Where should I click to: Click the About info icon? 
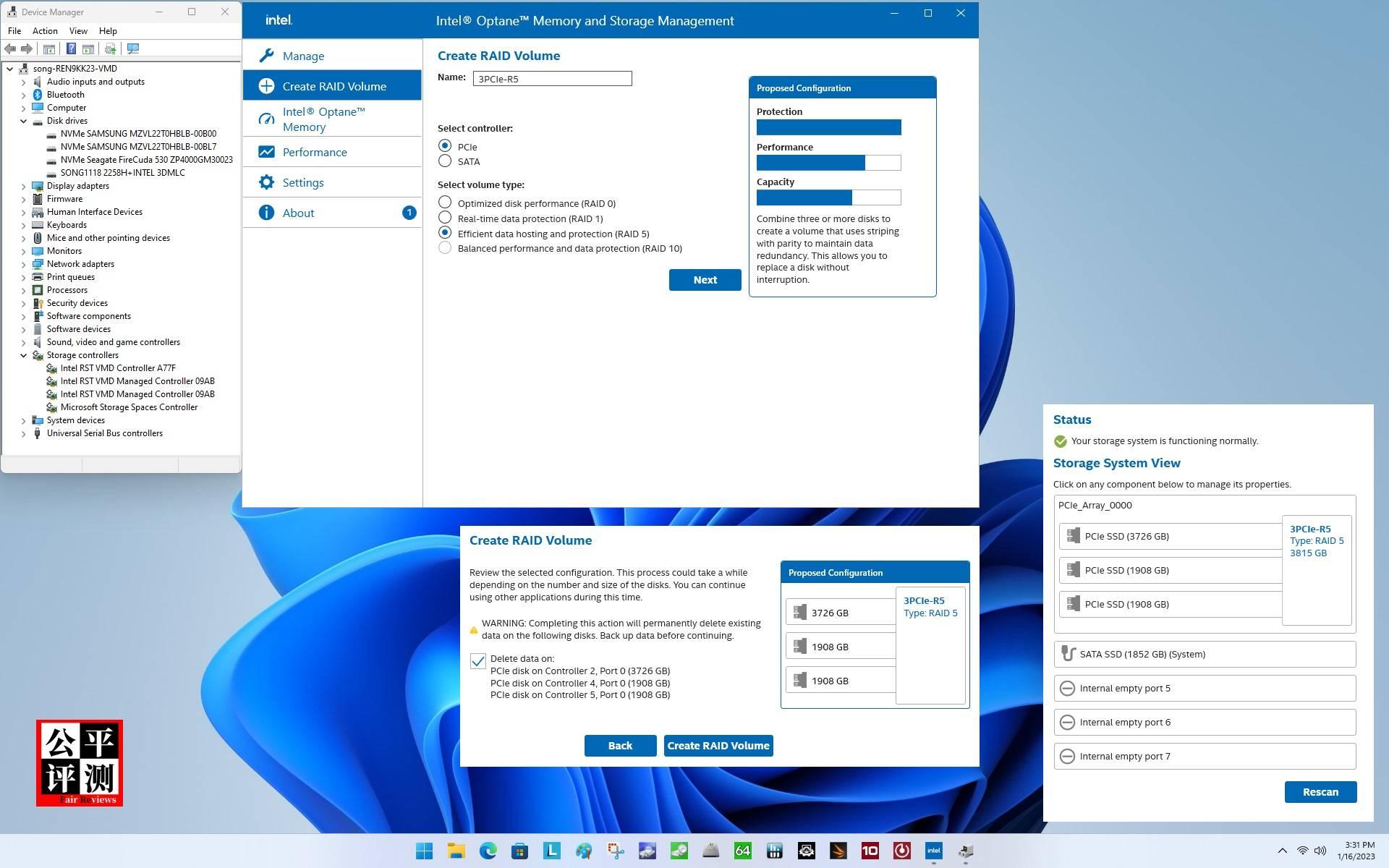pyautogui.click(x=266, y=213)
